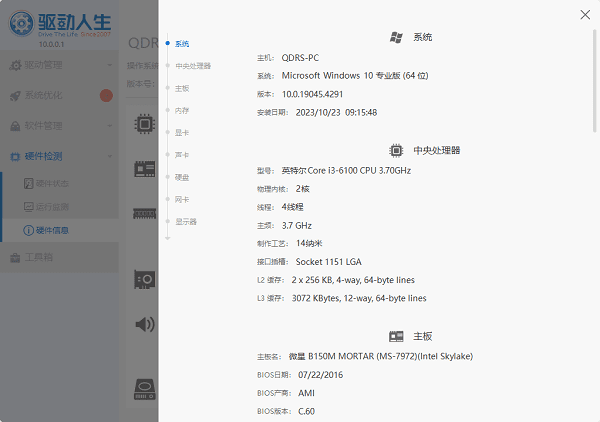Screen dimensions: 600x422
Task: Click the graphics card icon in background panel
Action: point(145,279)
